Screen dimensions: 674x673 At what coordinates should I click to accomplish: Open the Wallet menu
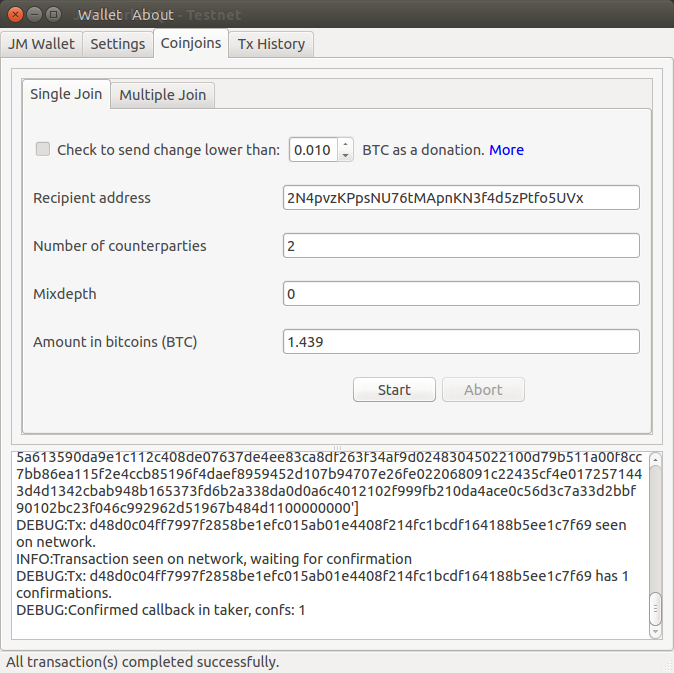[99, 15]
